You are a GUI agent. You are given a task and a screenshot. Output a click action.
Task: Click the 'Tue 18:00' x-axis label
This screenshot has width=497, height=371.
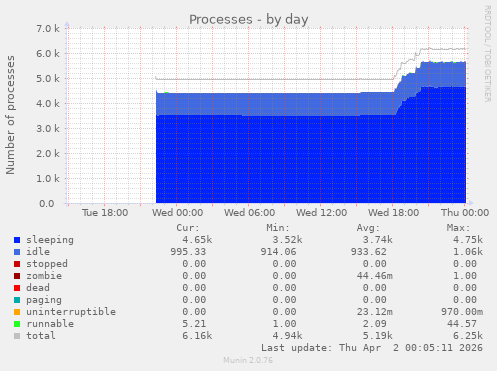(x=105, y=213)
